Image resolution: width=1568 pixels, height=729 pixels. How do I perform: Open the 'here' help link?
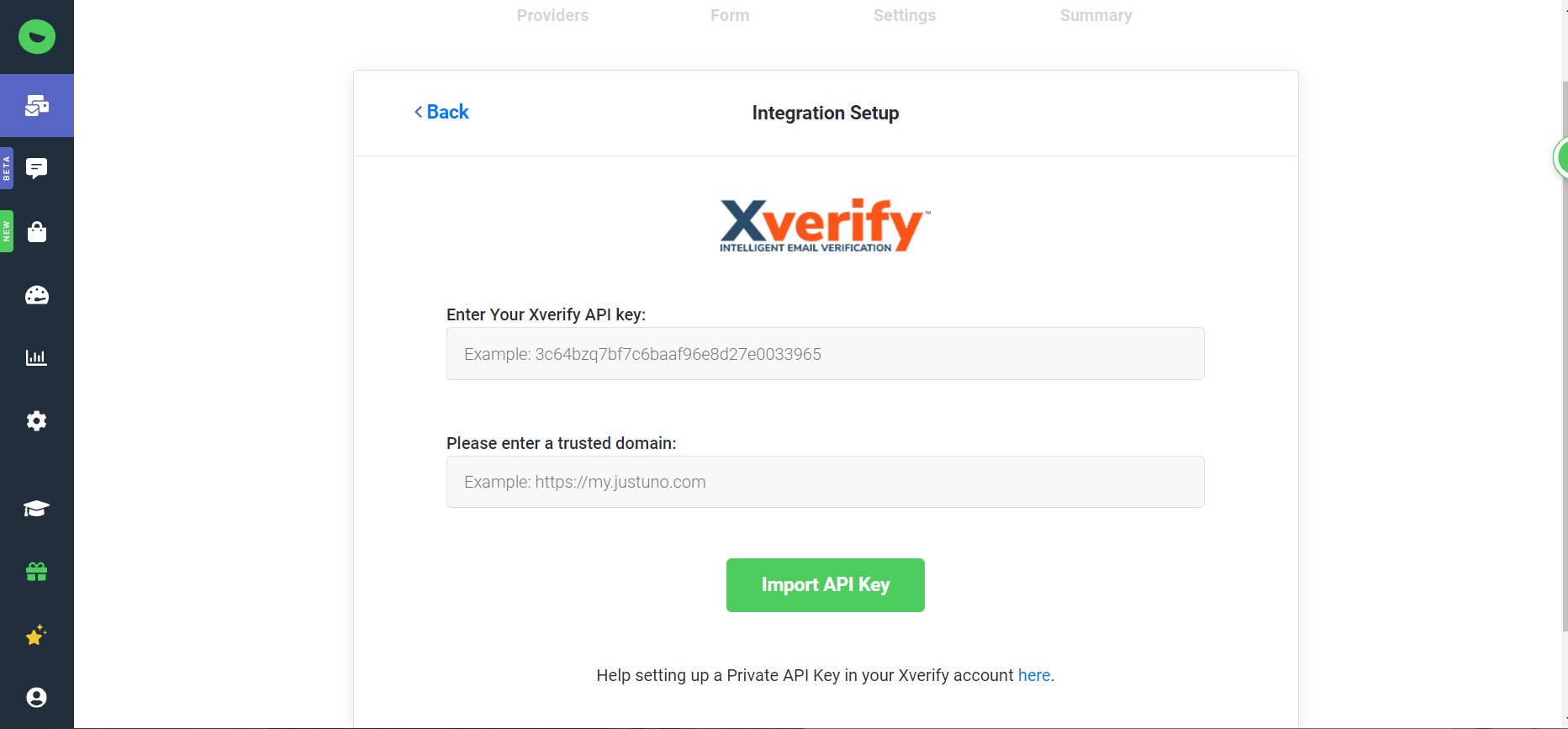point(1033,675)
